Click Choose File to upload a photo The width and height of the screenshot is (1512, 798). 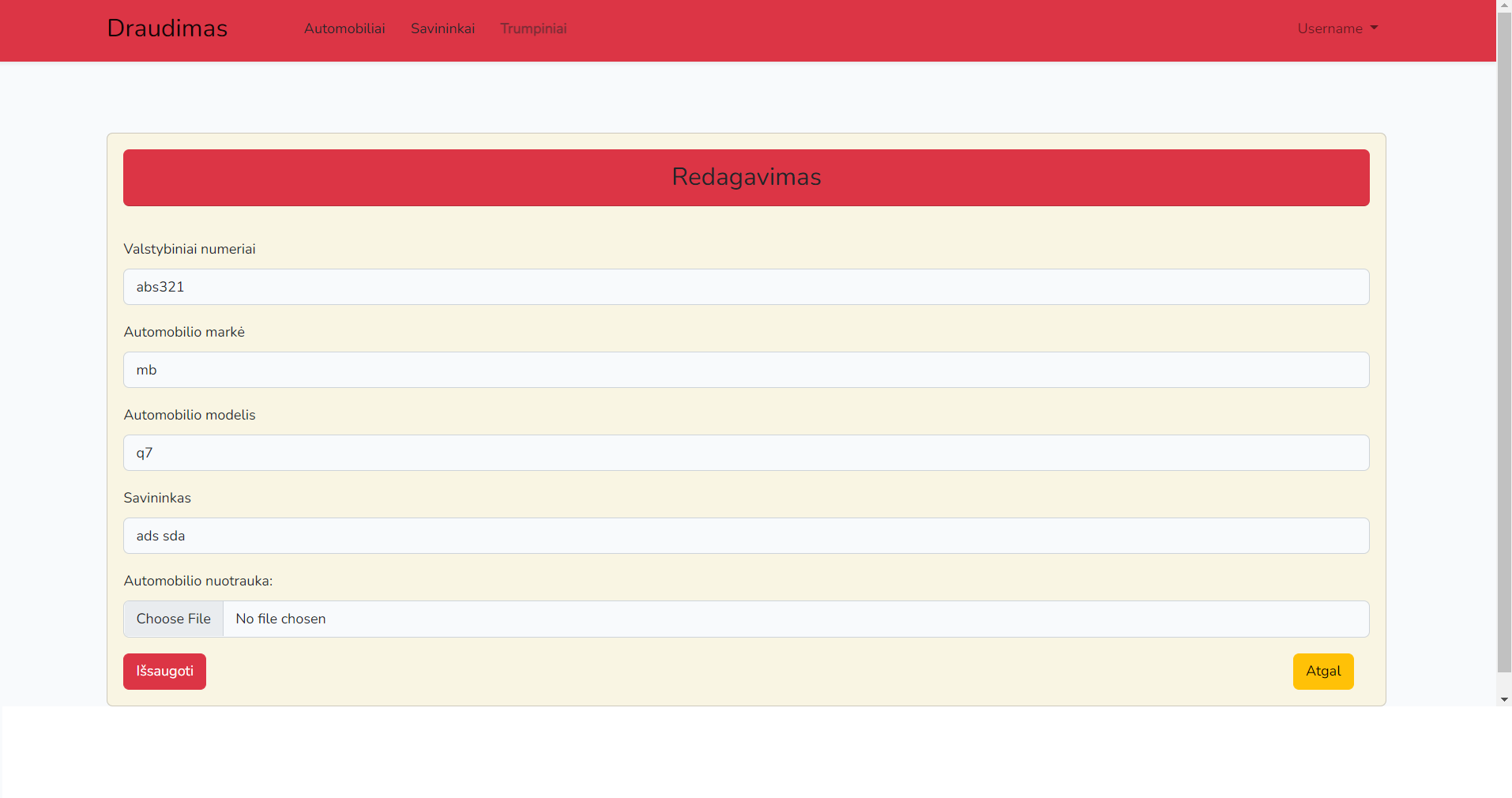pyautogui.click(x=173, y=619)
